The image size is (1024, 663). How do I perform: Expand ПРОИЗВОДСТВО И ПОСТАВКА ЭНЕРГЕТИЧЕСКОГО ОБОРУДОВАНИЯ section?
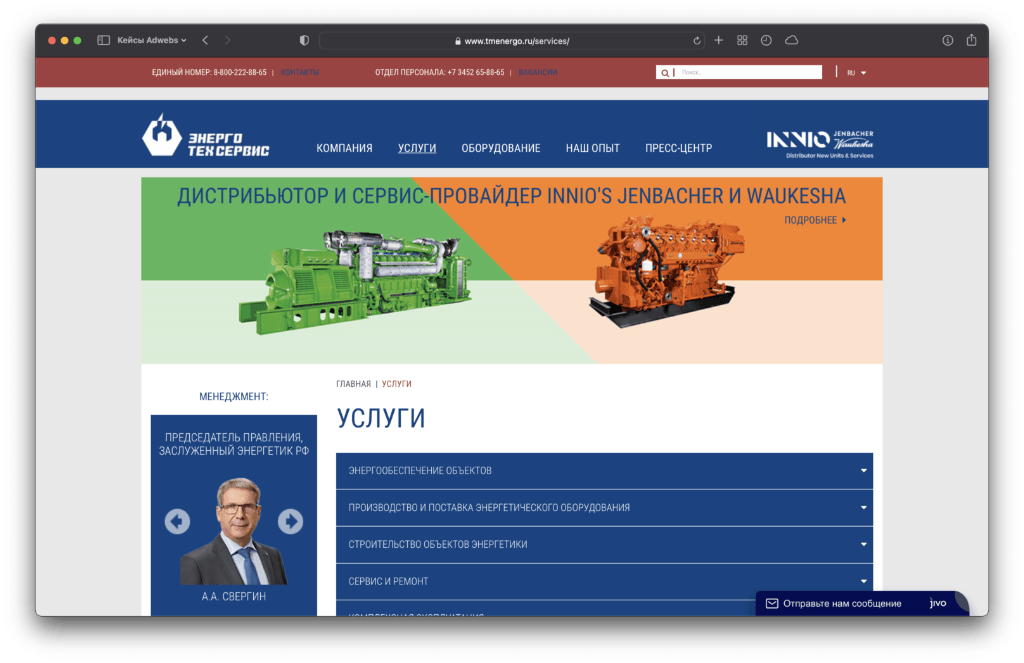[604, 508]
